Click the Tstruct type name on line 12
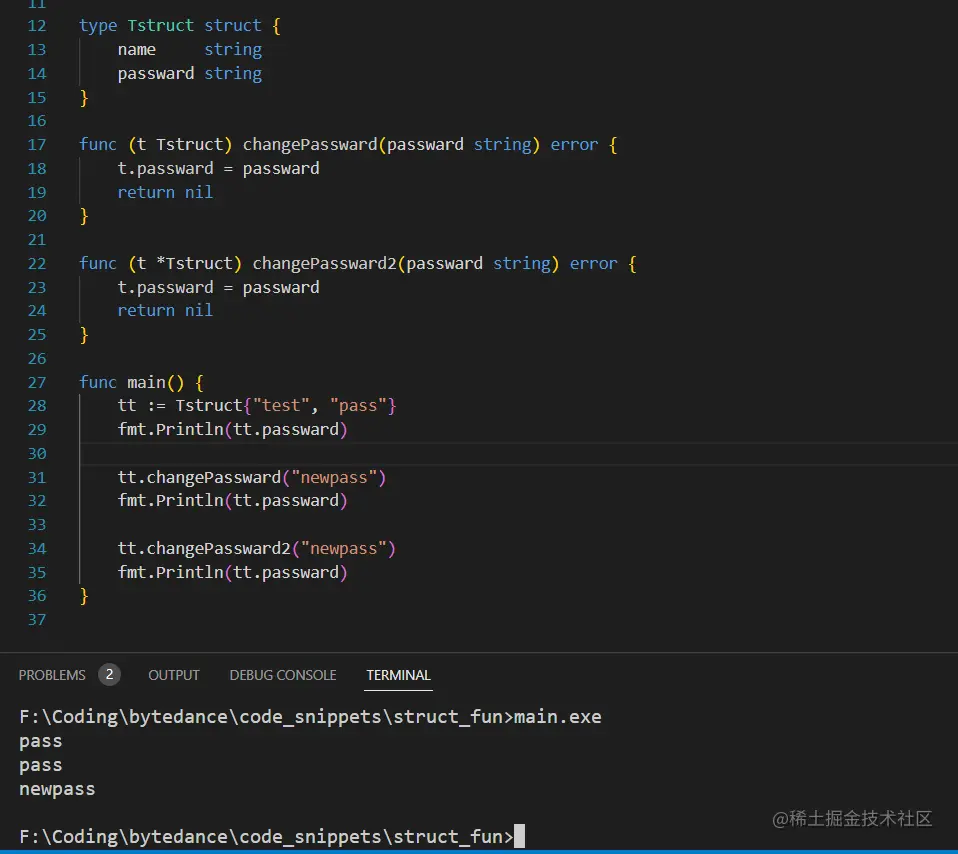This screenshot has height=854, width=958. tap(161, 26)
